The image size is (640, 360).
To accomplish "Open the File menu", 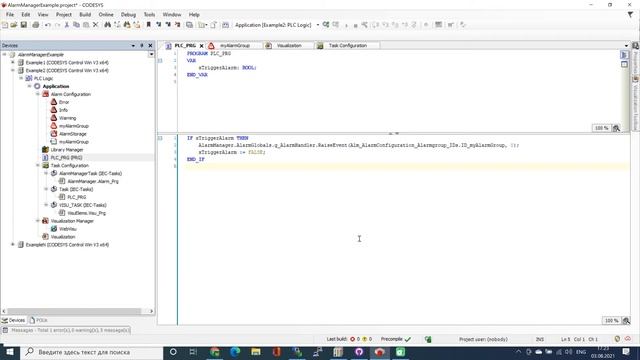I will tap(10, 15).
